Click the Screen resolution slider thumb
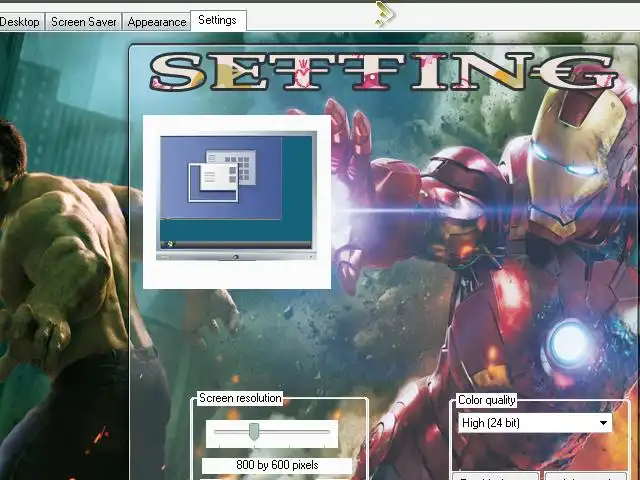Viewport: 640px width, 480px height. (254, 431)
